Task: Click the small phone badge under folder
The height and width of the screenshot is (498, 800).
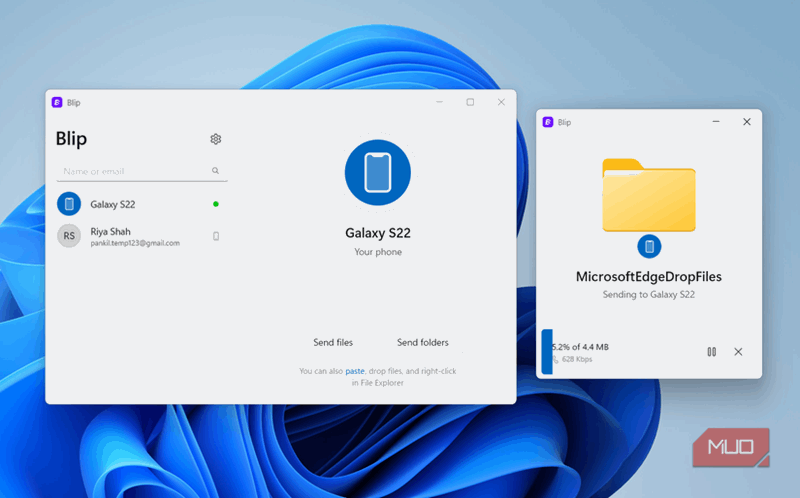Action: [649, 246]
